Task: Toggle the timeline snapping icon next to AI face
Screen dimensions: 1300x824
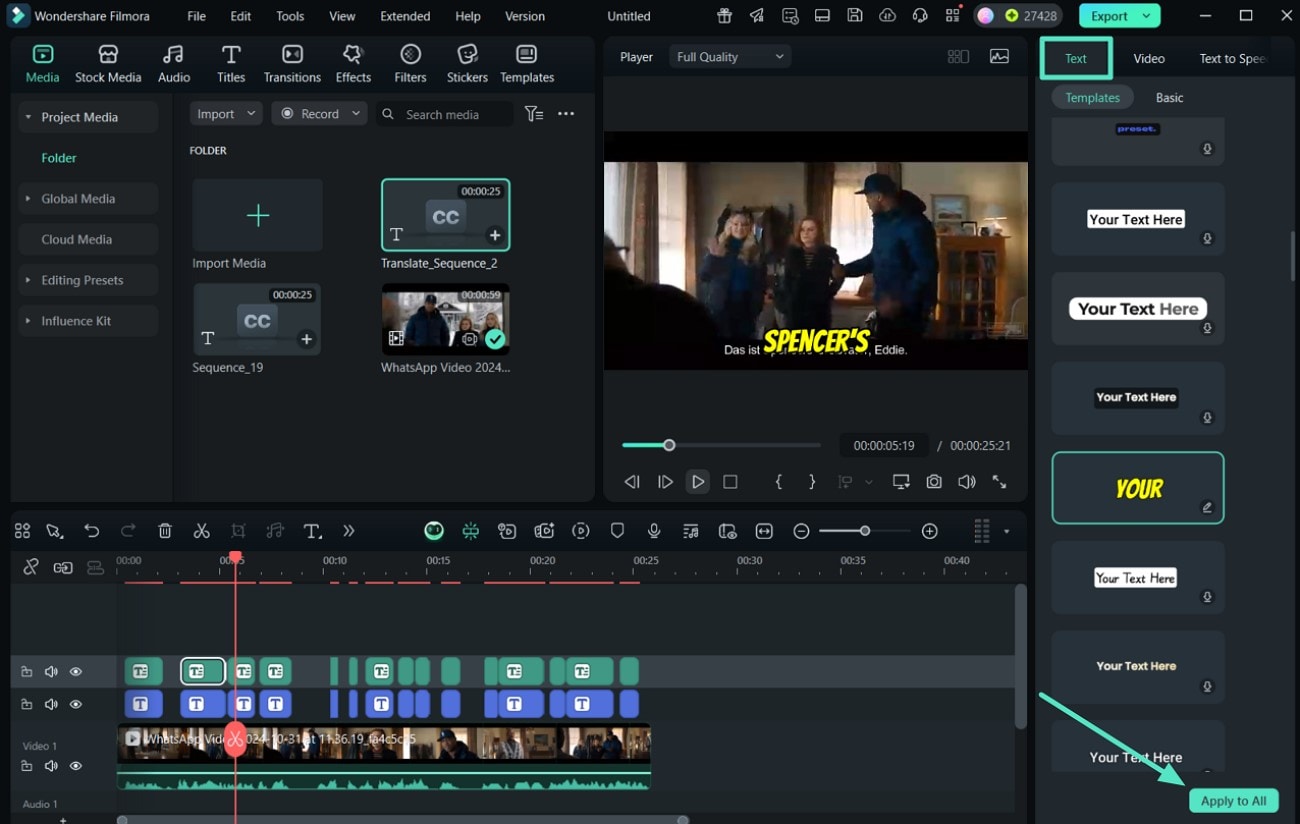Action: [470, 531]
